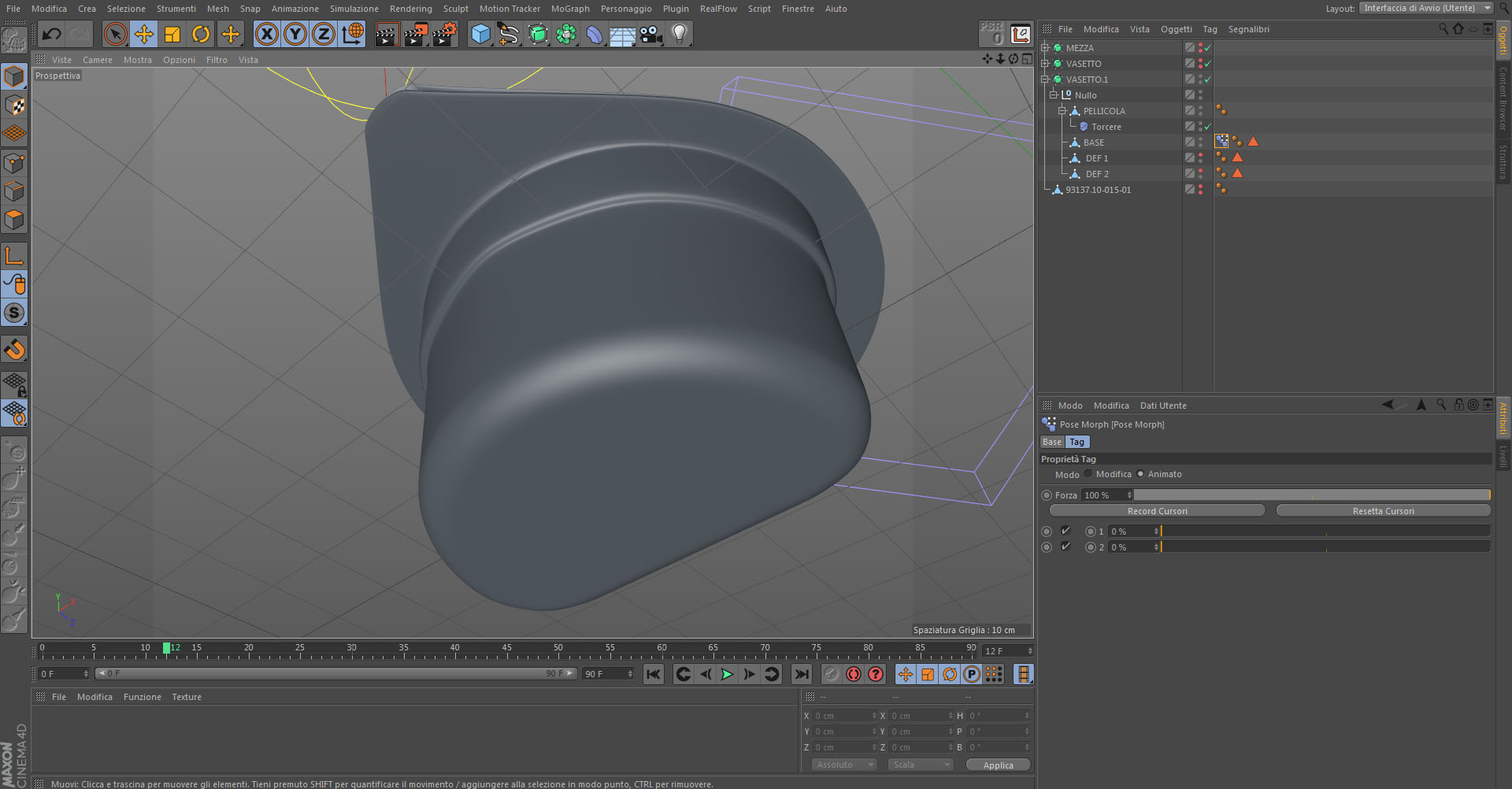
Task: Click the light bulb icon
Action: pos(680,34)
